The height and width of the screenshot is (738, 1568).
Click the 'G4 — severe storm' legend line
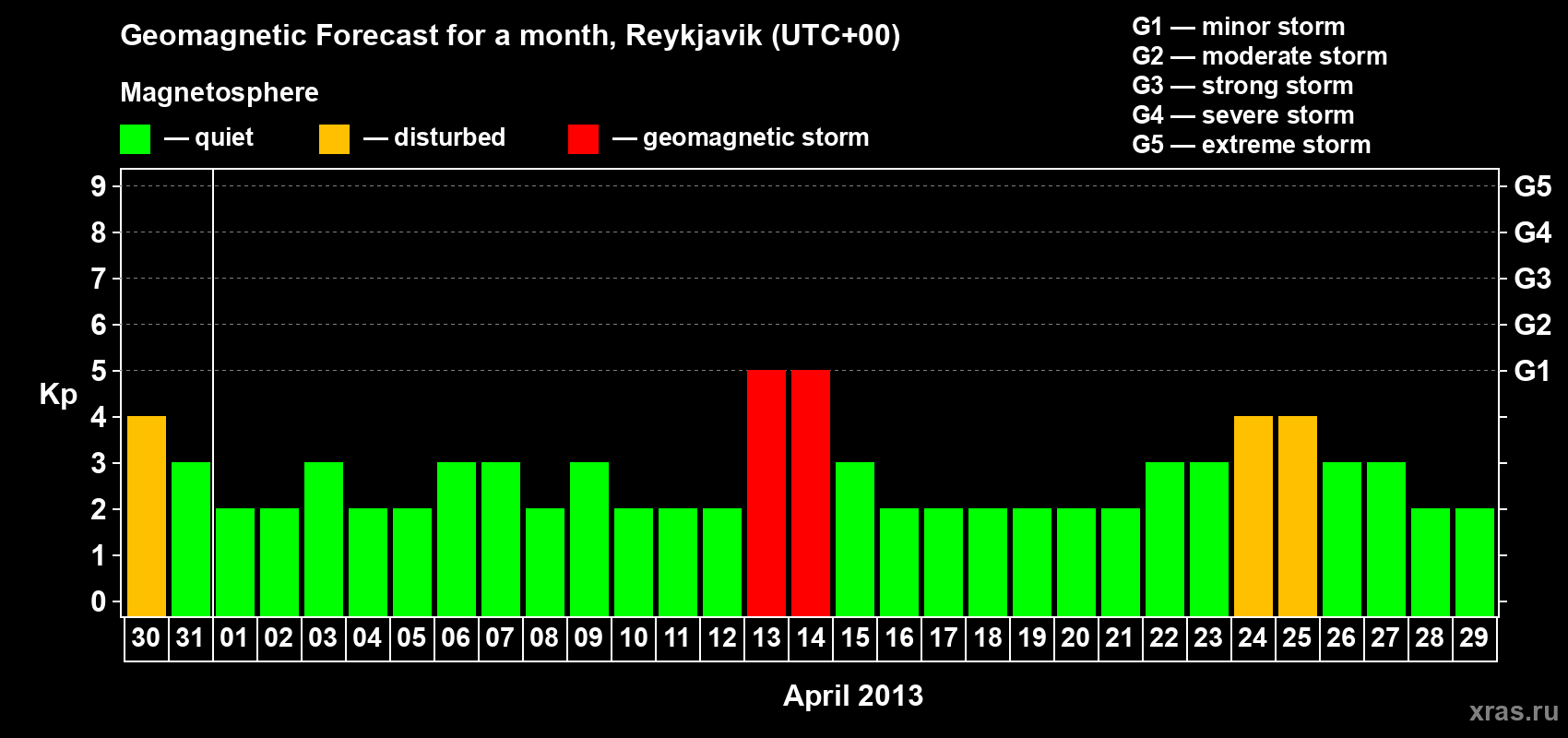(1243, 115)
